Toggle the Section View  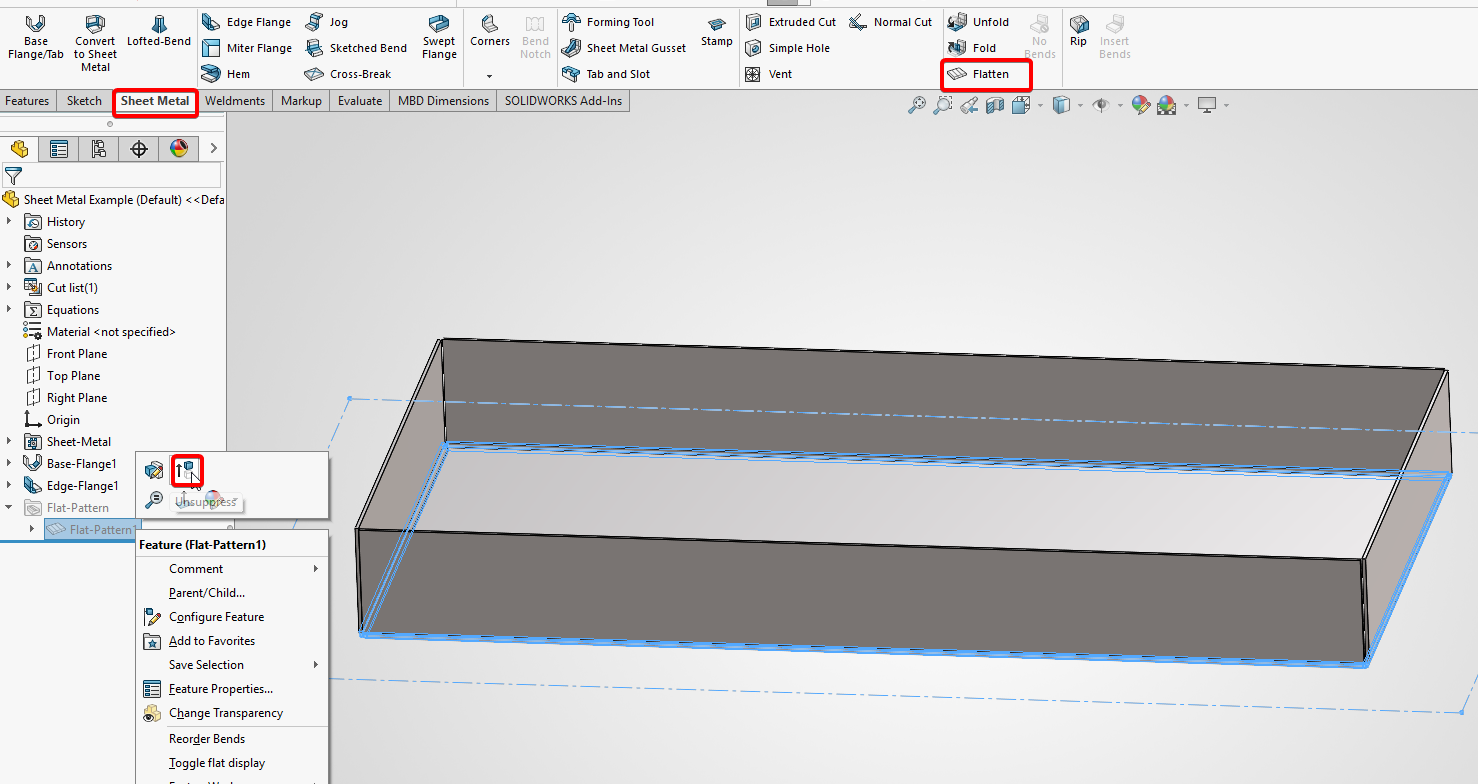[994, 105]
